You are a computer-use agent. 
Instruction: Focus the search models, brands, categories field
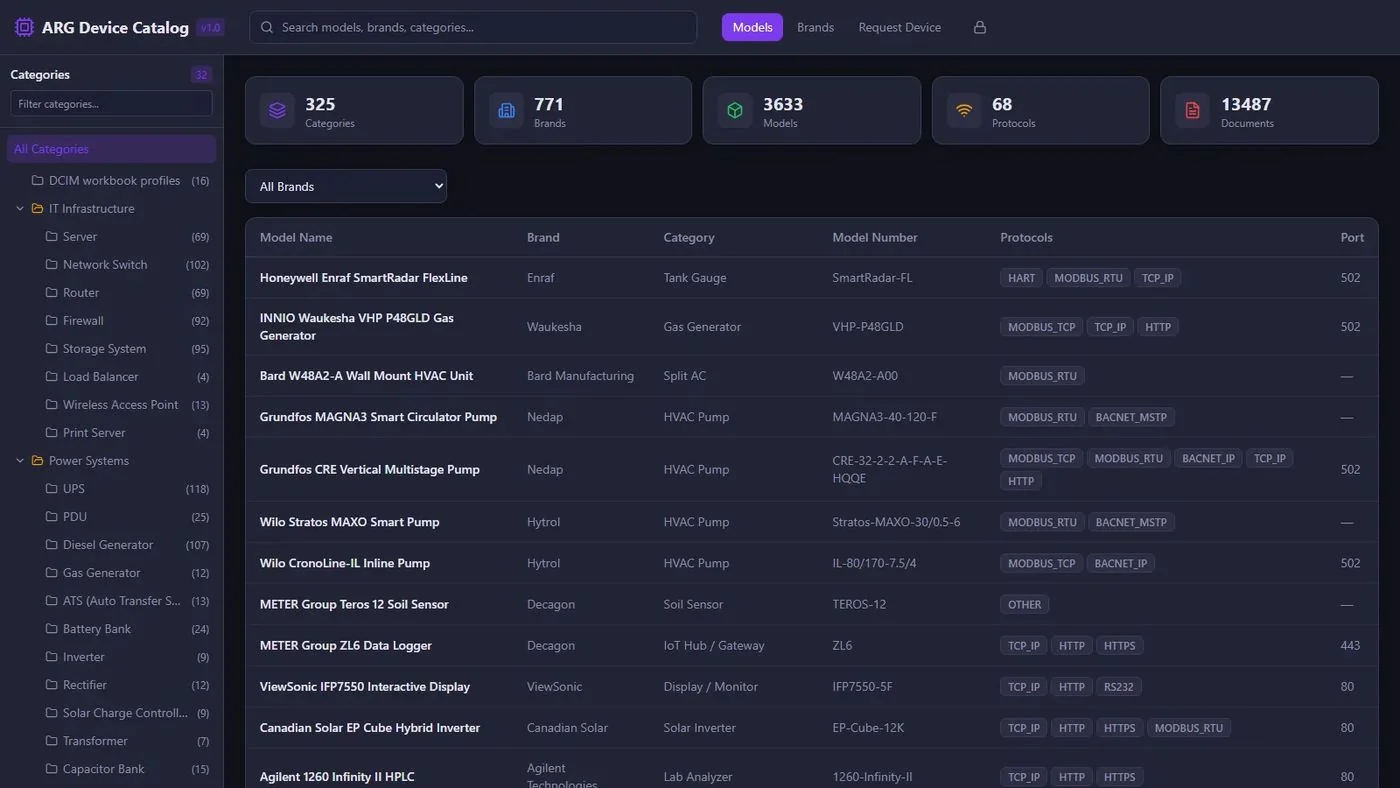[x=473, y=27]
